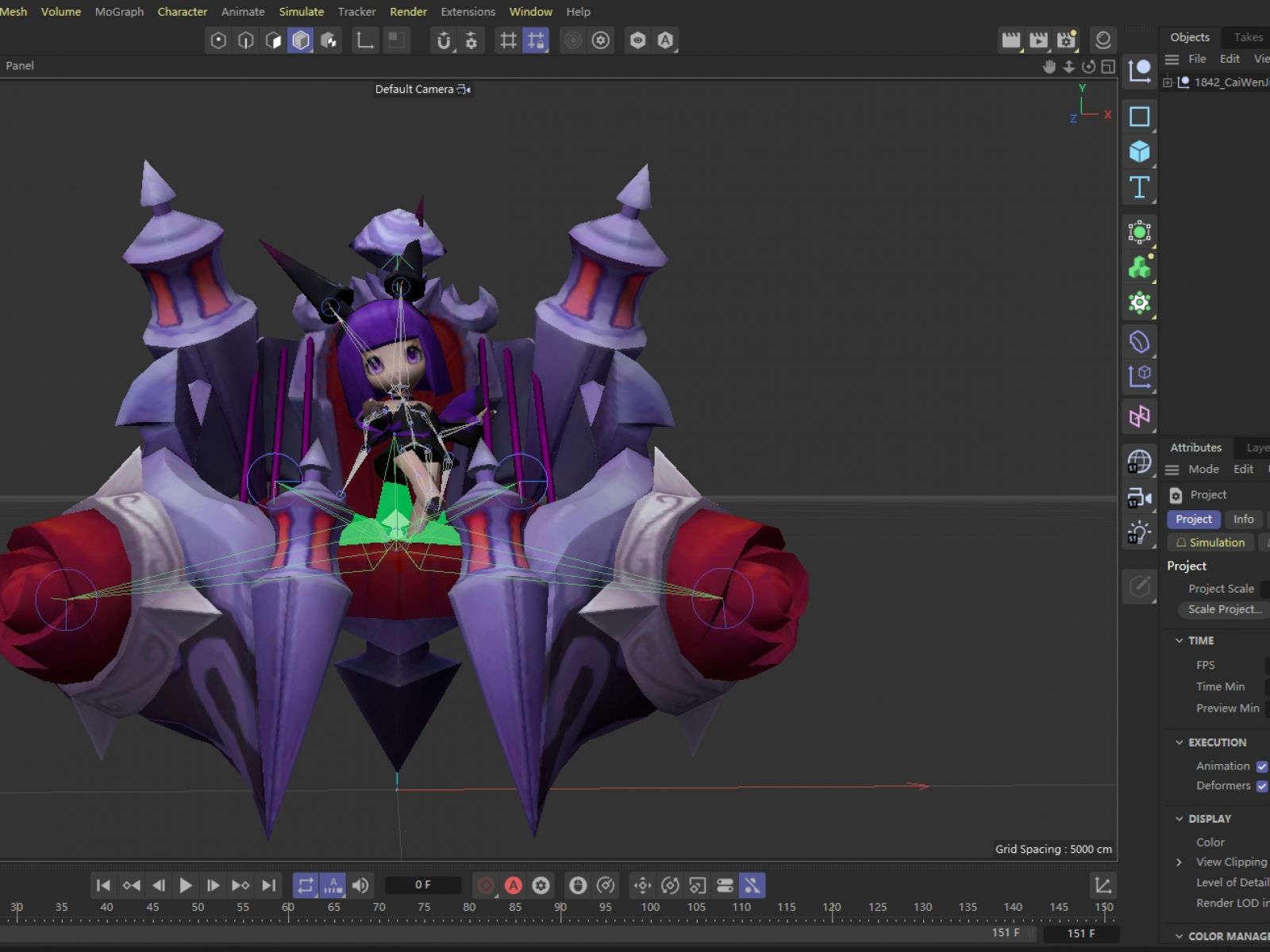1270x952 pixels.
Task: Expand the View Clipping option
Action: click(x=1179, y=862)
